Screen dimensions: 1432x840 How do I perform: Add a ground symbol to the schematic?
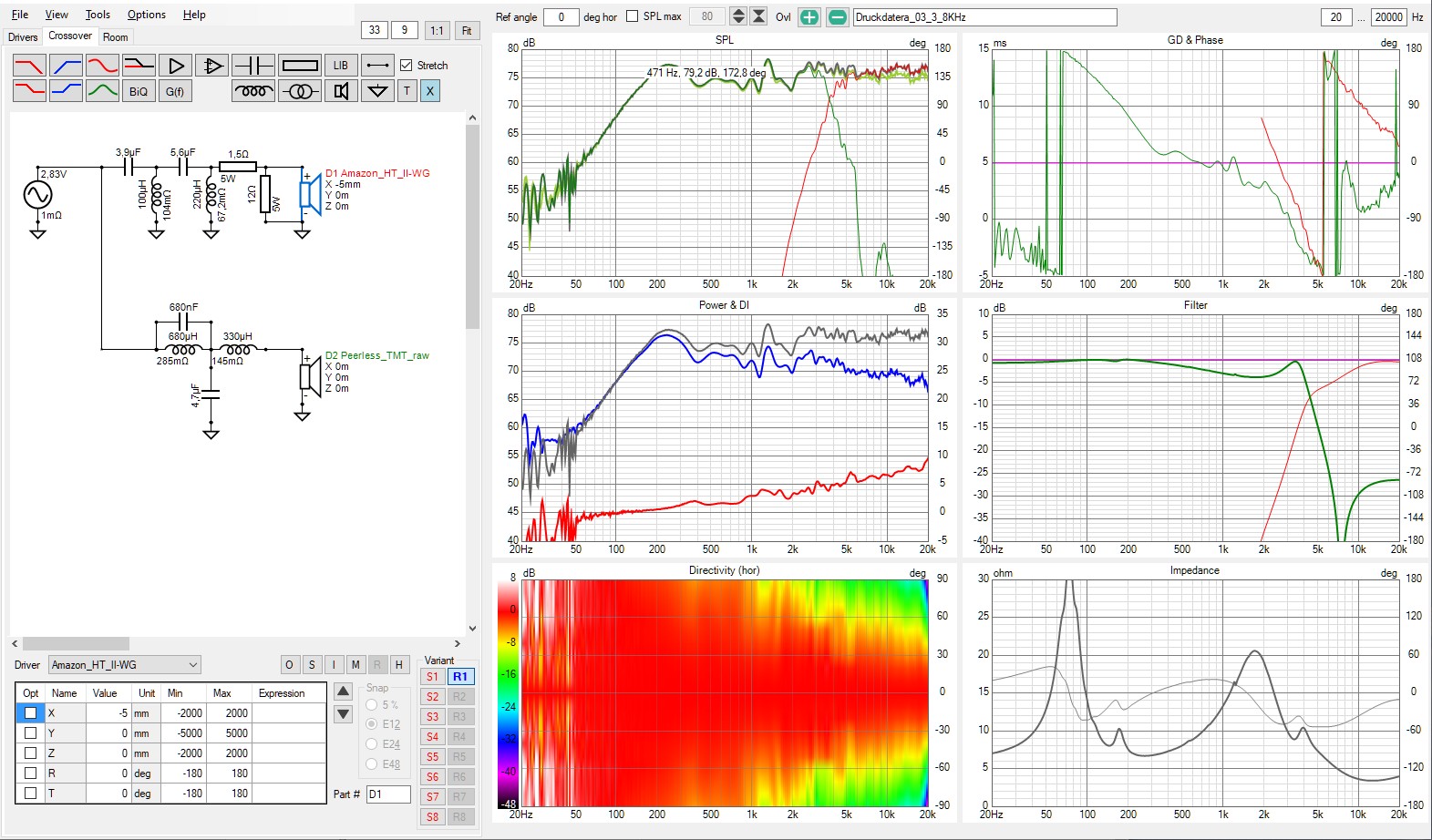coord(376,91)
